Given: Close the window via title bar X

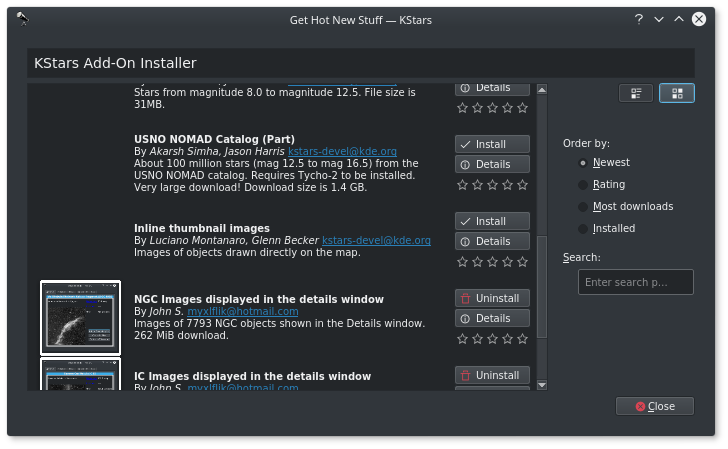Looking at the screenshot, I should 699,20.
